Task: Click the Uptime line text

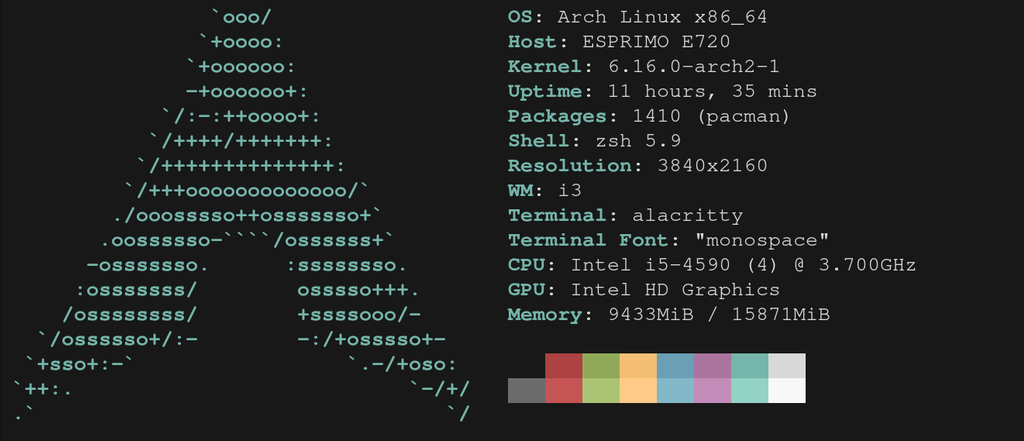Action: pos(662,91)
